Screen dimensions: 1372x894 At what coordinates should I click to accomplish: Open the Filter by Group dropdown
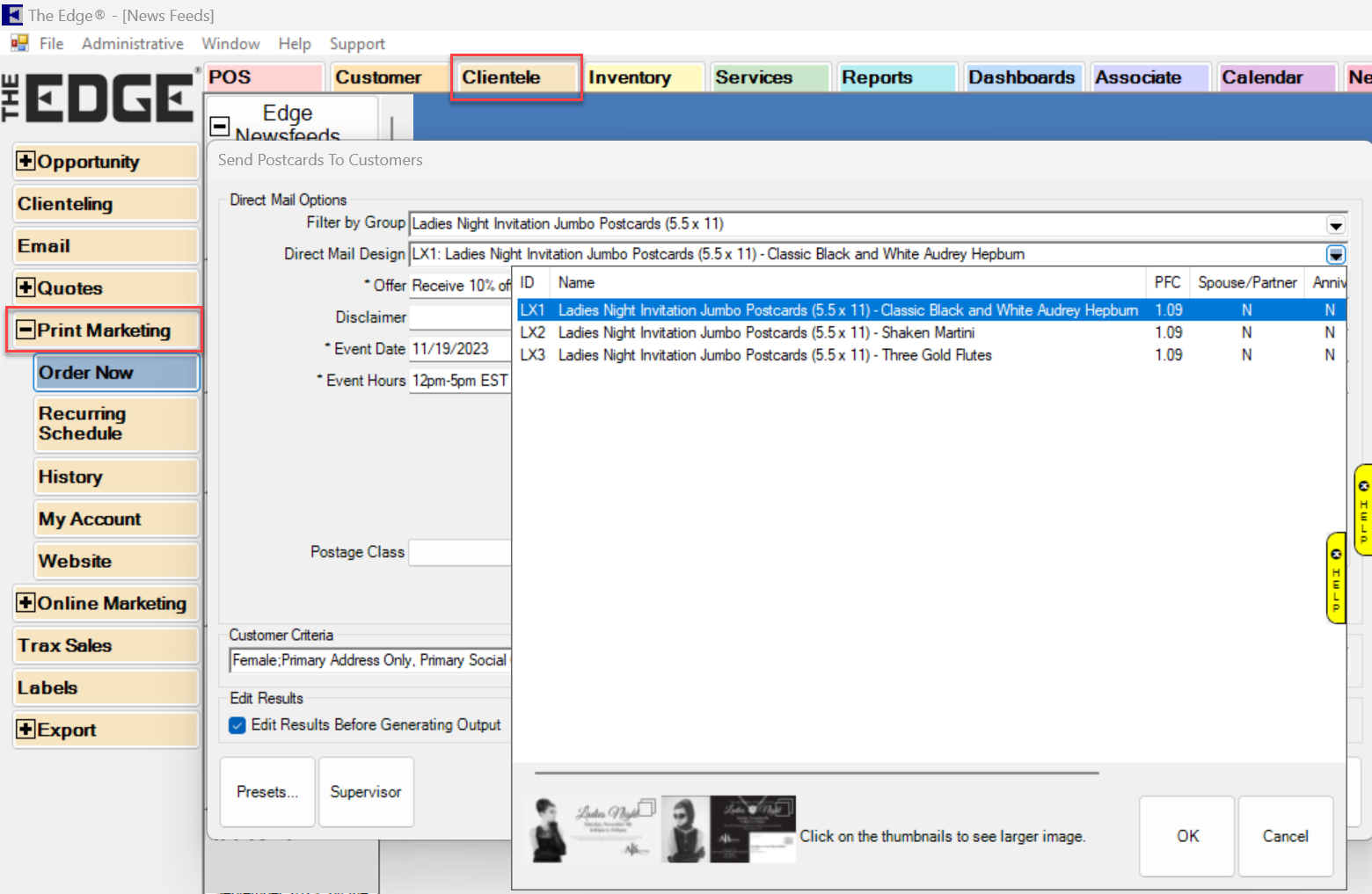(1335, 225)
